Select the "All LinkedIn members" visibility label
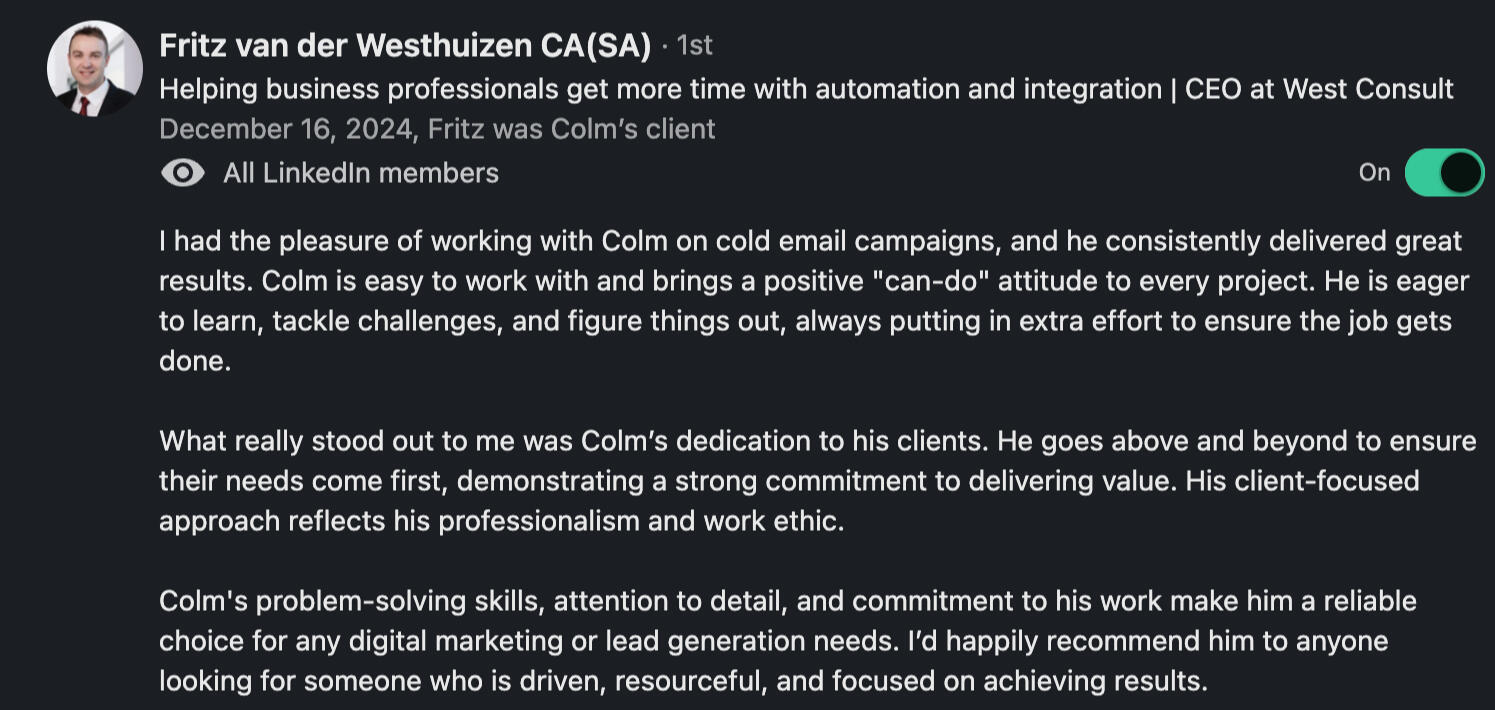 (360, 173)
